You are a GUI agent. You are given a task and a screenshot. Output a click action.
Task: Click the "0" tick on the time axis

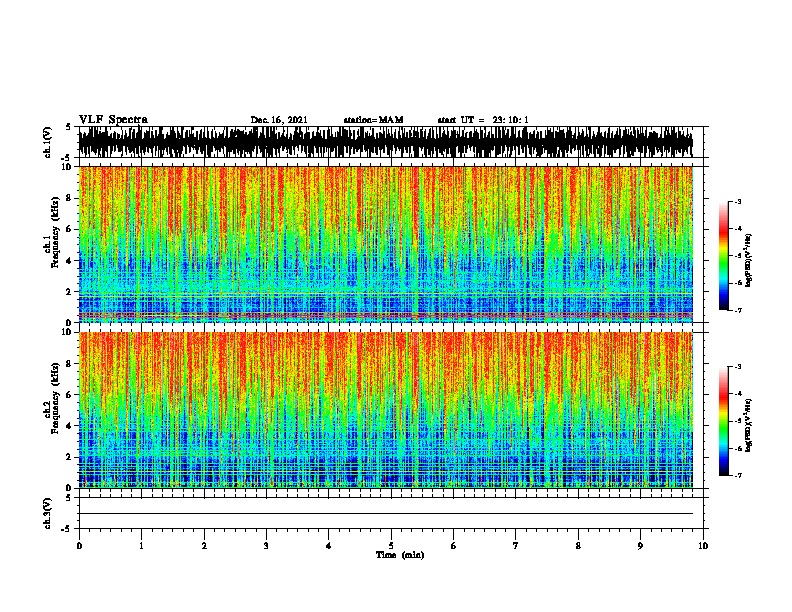click(x=79, y=546)
